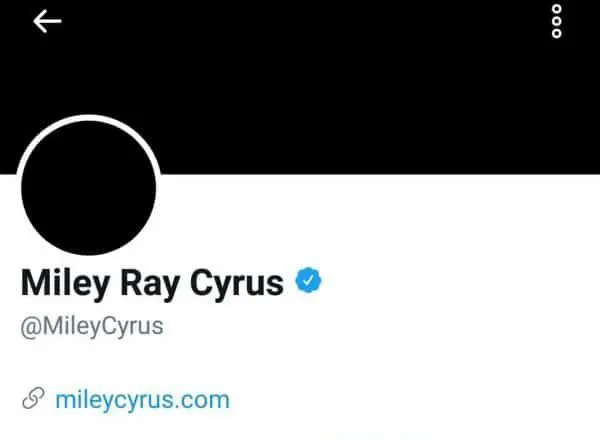Click the grey username @MileyCyrus
600x440 pixels.
[92, 327]
